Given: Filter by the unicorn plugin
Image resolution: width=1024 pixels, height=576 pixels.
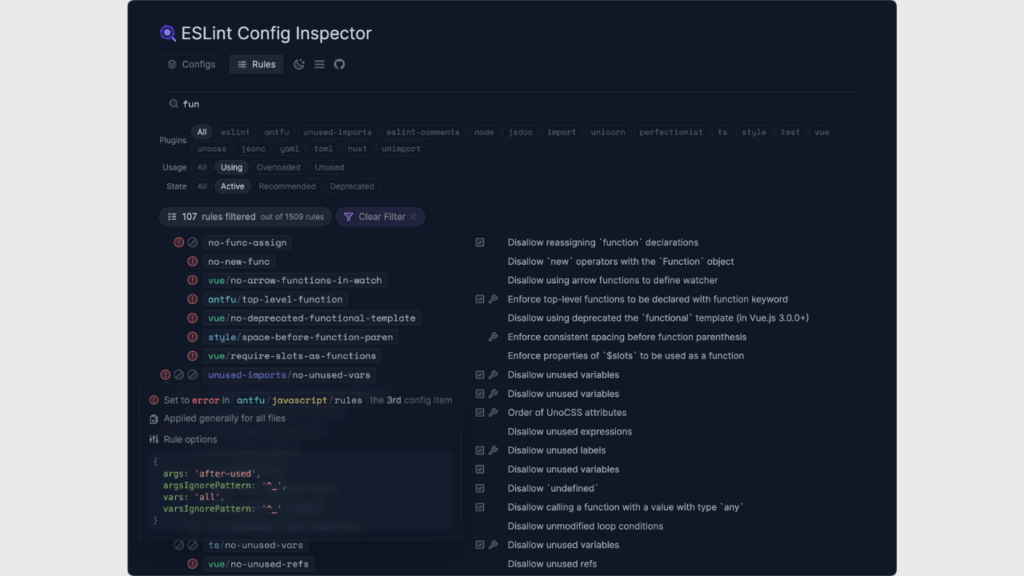Looking at the screenshot, I should [x=607, y=132].
